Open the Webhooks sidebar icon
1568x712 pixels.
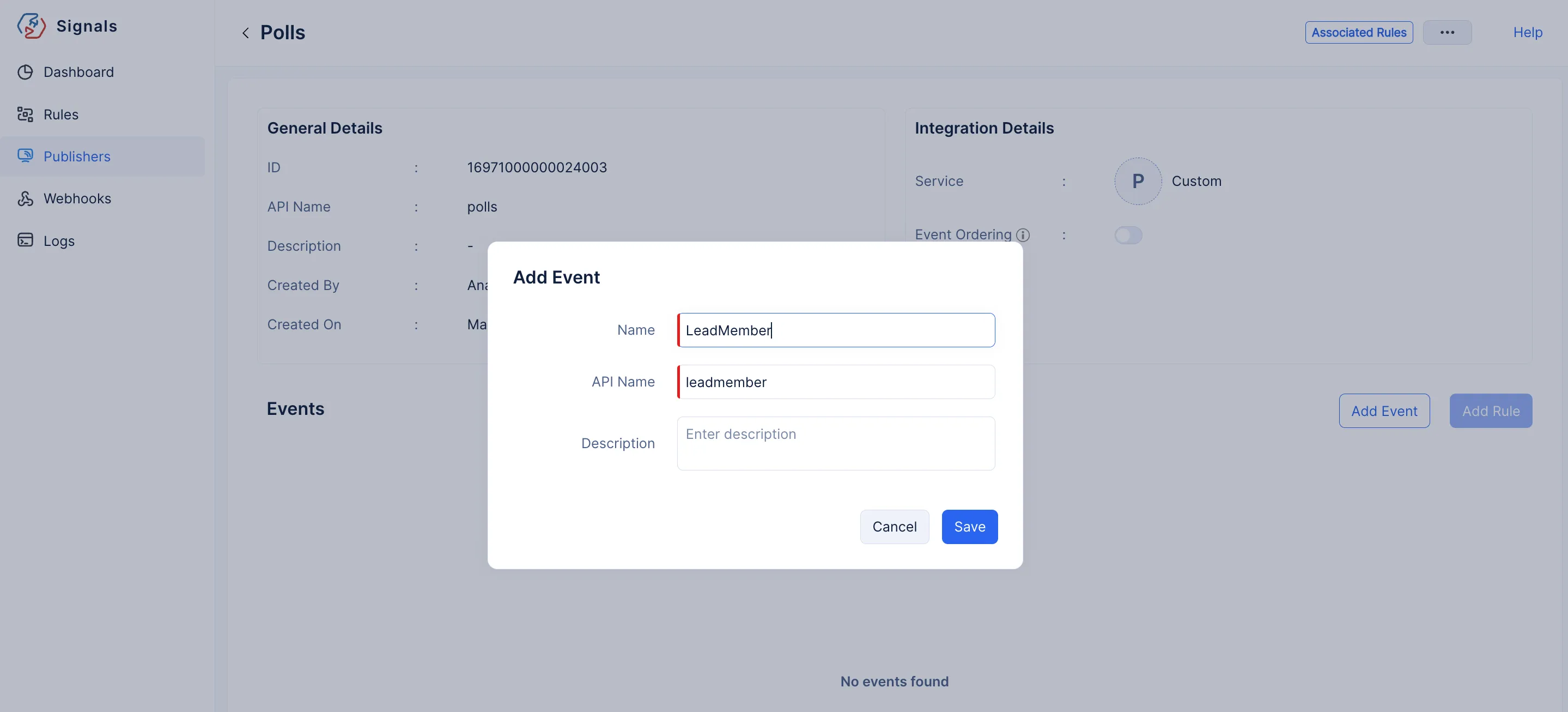(x=25, y=198)
